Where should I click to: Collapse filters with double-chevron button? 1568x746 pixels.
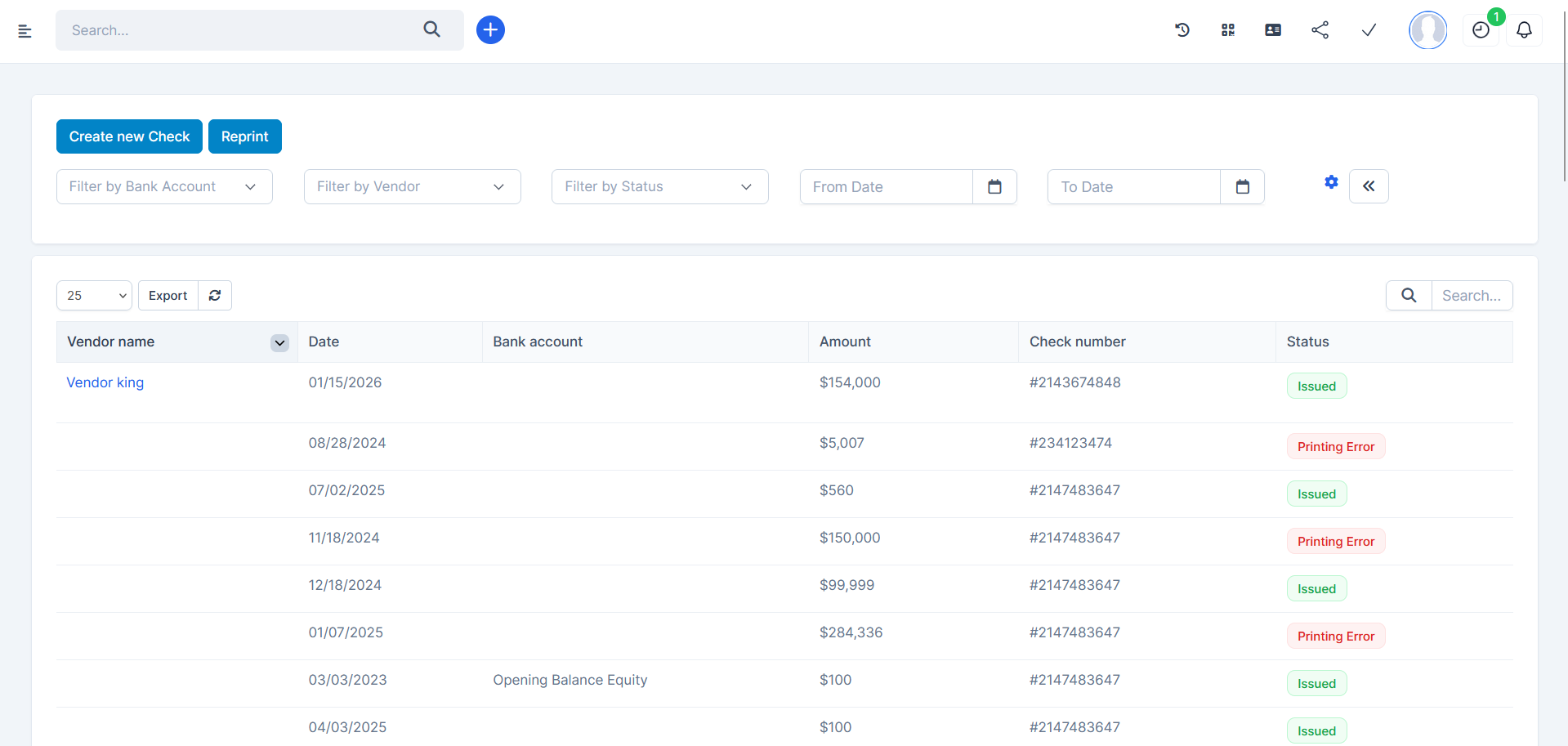(1369, 186)
